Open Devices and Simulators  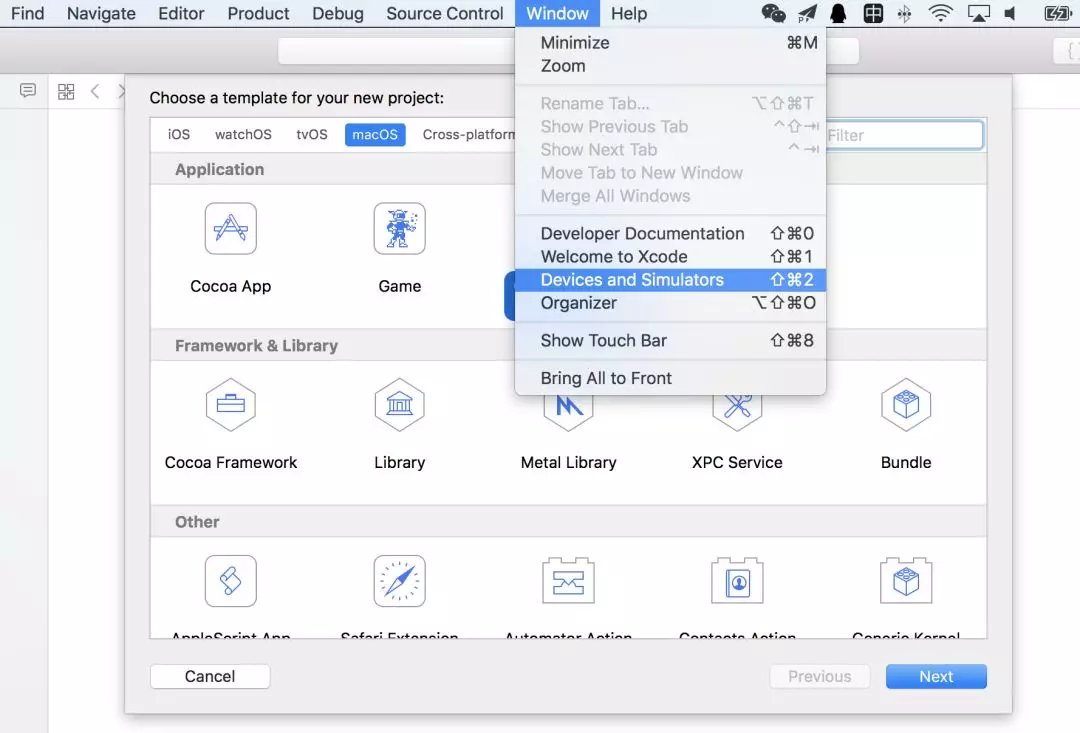click(670, 280)
